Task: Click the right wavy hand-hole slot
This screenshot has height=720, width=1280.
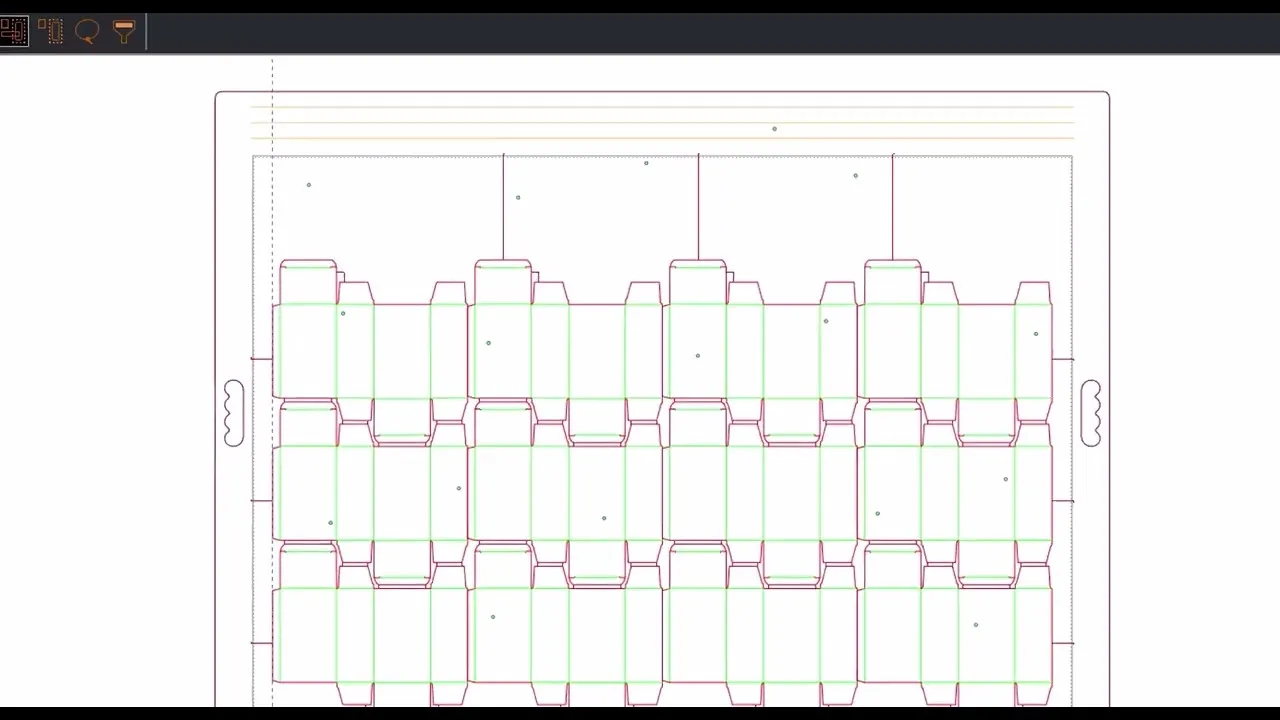Action: point(1091,413)
